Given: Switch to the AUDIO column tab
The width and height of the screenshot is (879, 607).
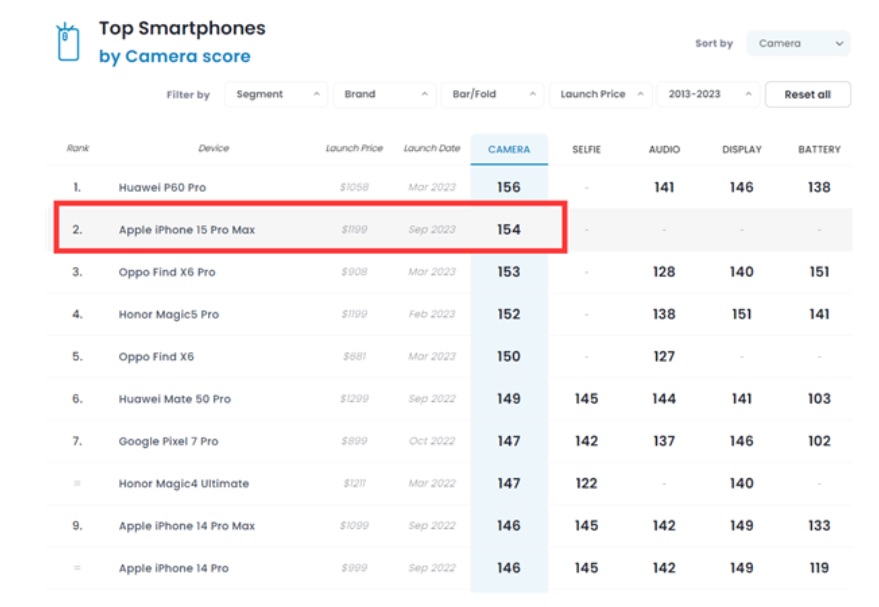Looking at the screenshot, I should [664, 150].
